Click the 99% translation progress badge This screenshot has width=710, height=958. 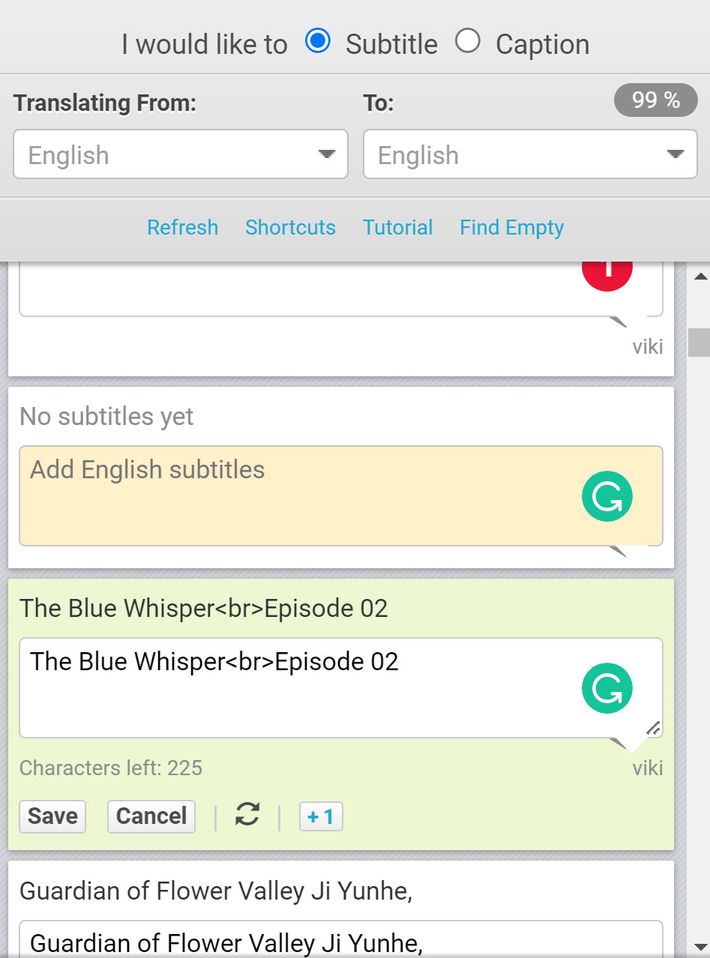point(655,100)
